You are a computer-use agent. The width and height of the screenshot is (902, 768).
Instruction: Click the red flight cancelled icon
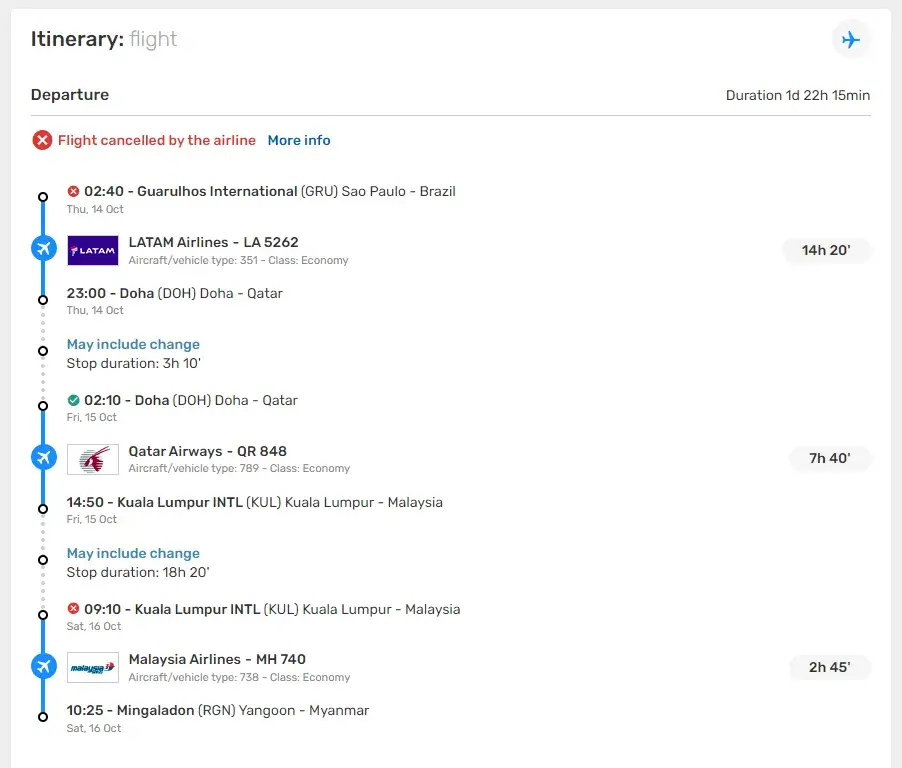[42, 141]
